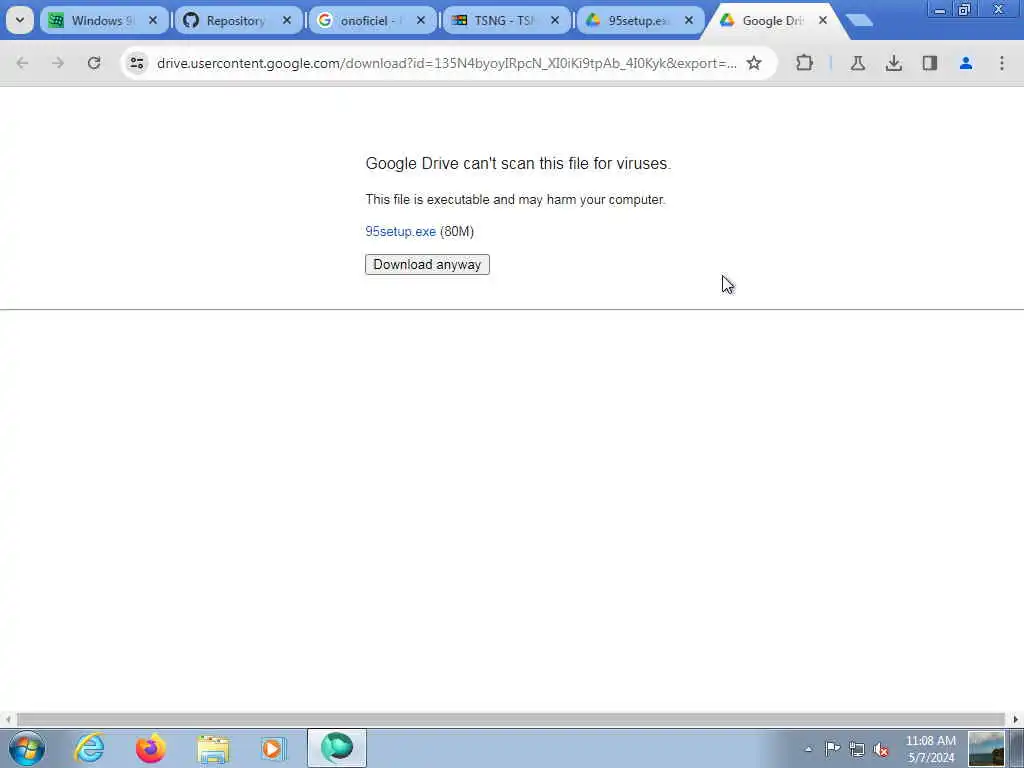This screenshot has height=768, width=1024.
Task: Show hidden system tray icons
Action: coord(808,749)
